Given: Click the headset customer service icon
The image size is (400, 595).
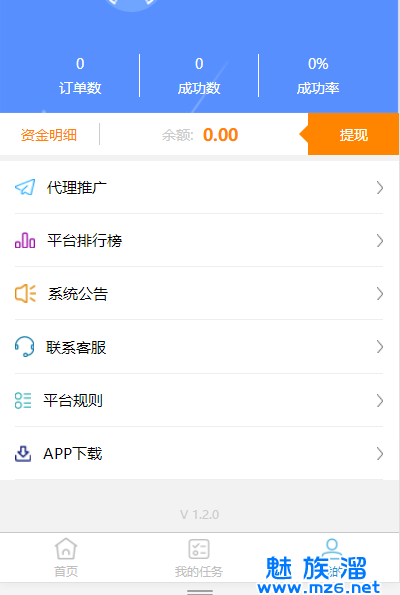Looking at the screenshot, I should click(x=25, y=347).
